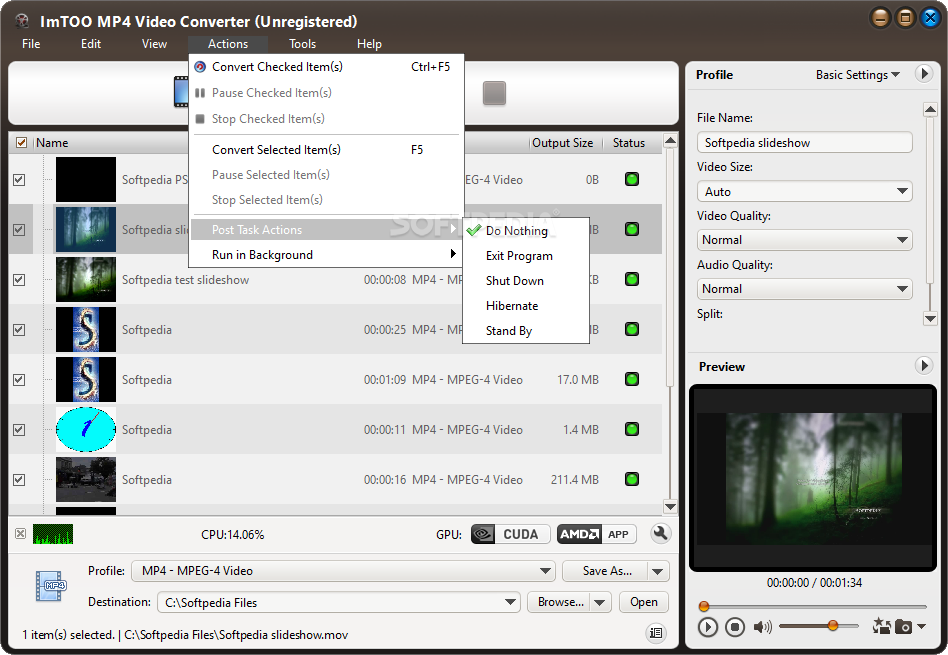Open the MP4 - MPEG-4 Video profile dropdown
Image resolution: width=948 pixels, height=655 pixels.
(343, 570)
